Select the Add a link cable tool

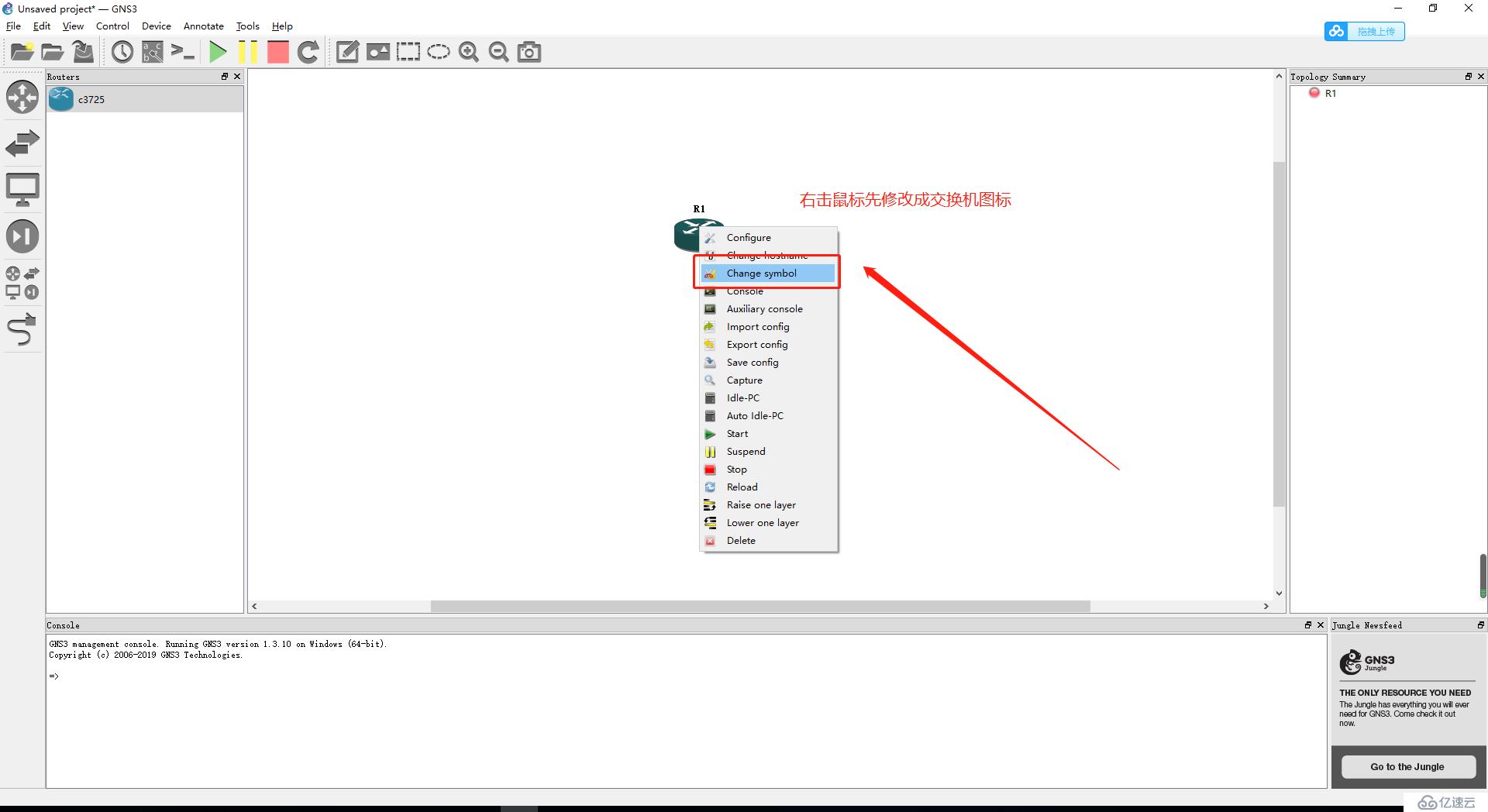tap(22, 329)
